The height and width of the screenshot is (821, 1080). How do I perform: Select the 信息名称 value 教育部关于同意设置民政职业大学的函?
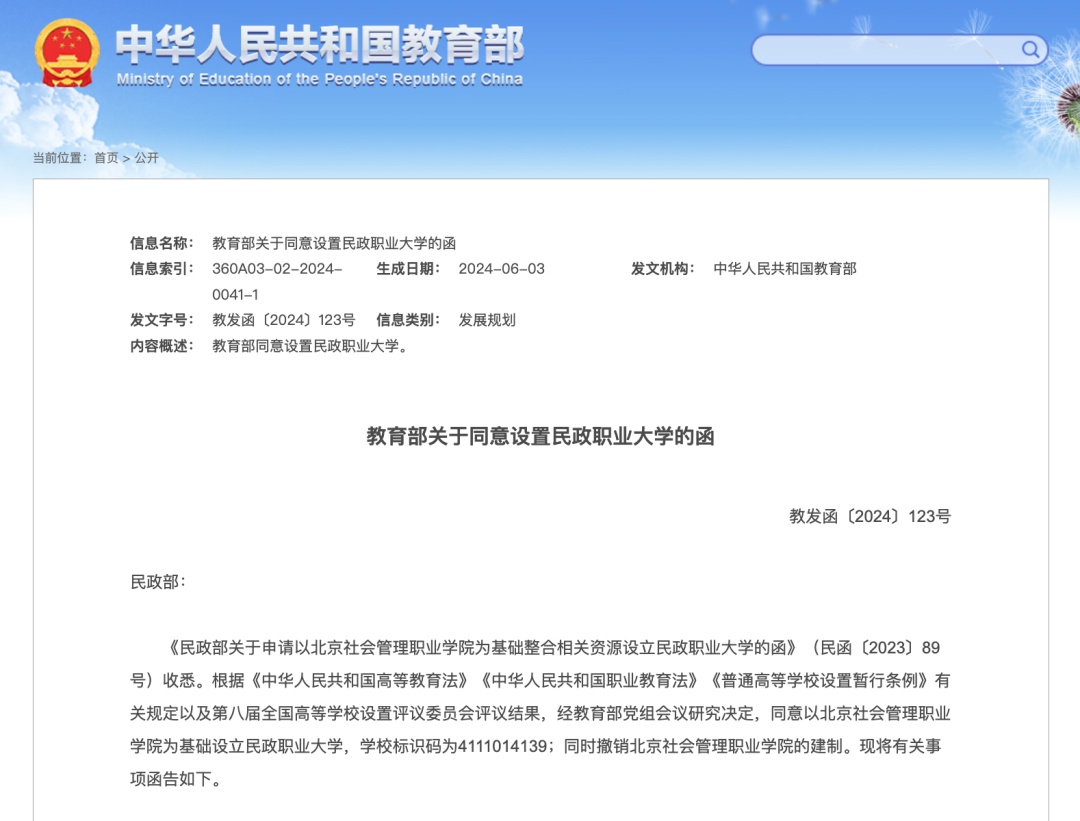pyautogui.click(x=334, y=243)
